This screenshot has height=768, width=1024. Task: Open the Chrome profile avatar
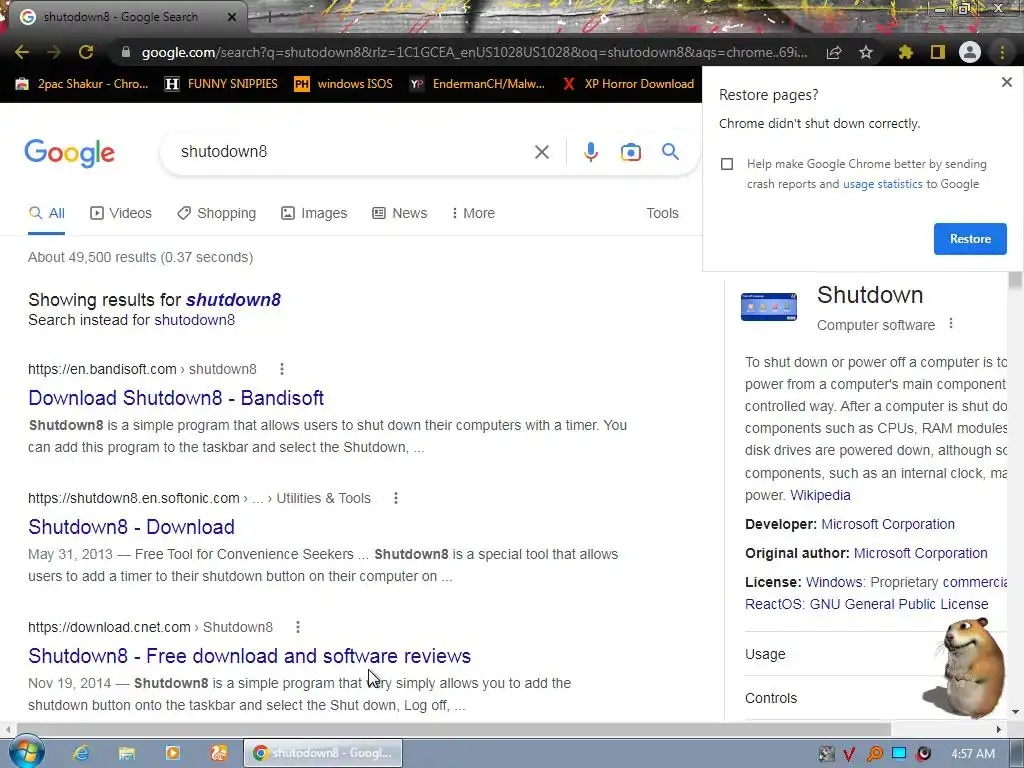coord(970,52)
